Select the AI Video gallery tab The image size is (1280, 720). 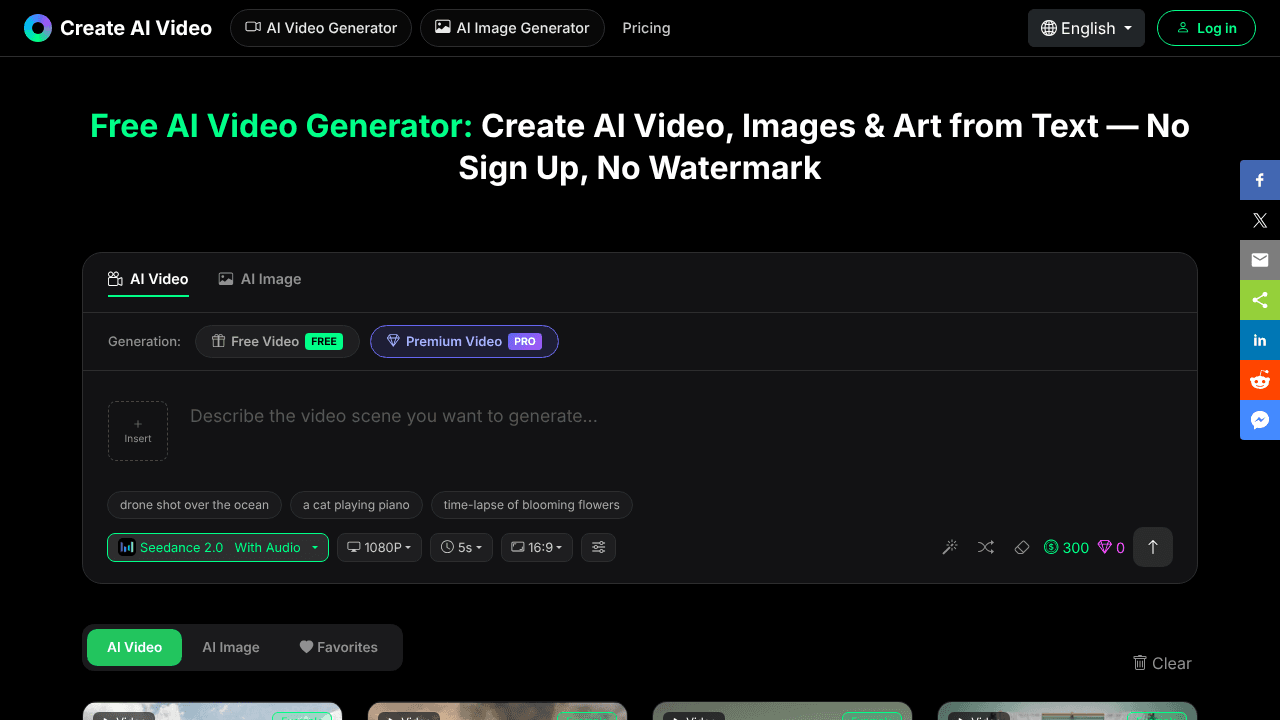tap(135, 647)
